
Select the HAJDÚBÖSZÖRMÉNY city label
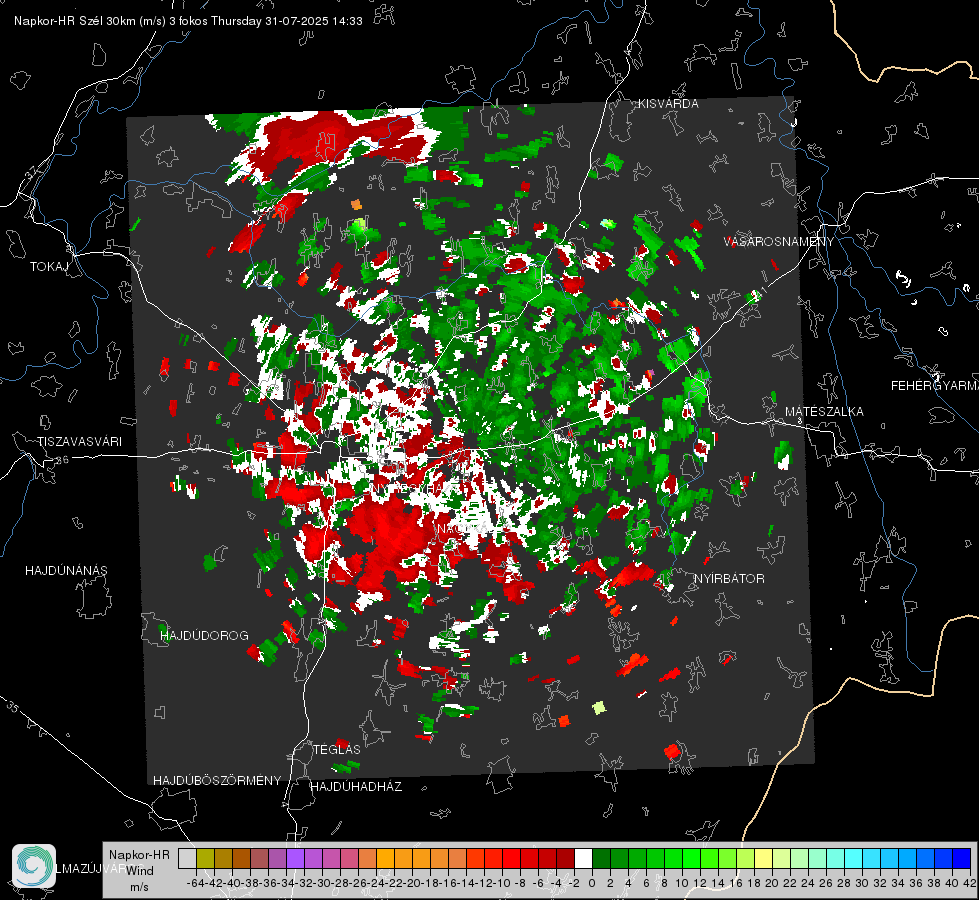click(217, 780)
